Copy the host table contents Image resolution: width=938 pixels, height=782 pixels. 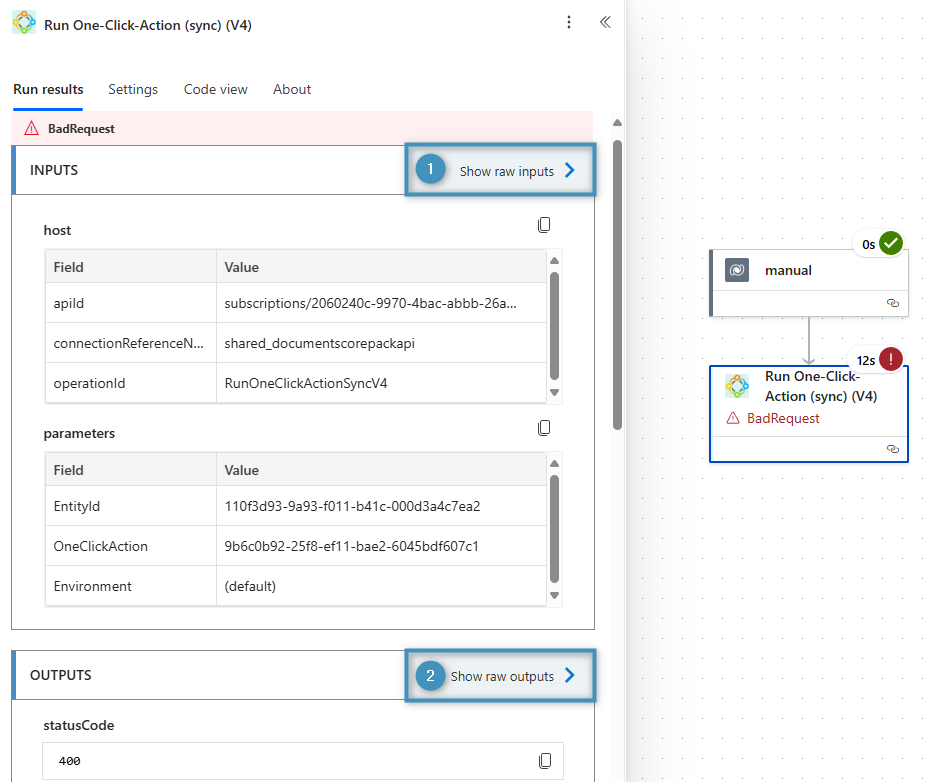pos(544,225)
